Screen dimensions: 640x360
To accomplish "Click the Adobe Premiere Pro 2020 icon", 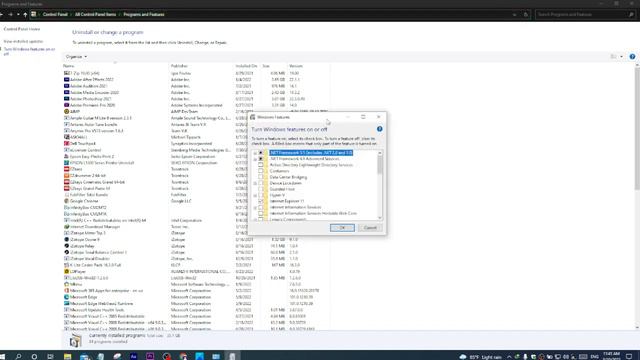I will [67, 105].
